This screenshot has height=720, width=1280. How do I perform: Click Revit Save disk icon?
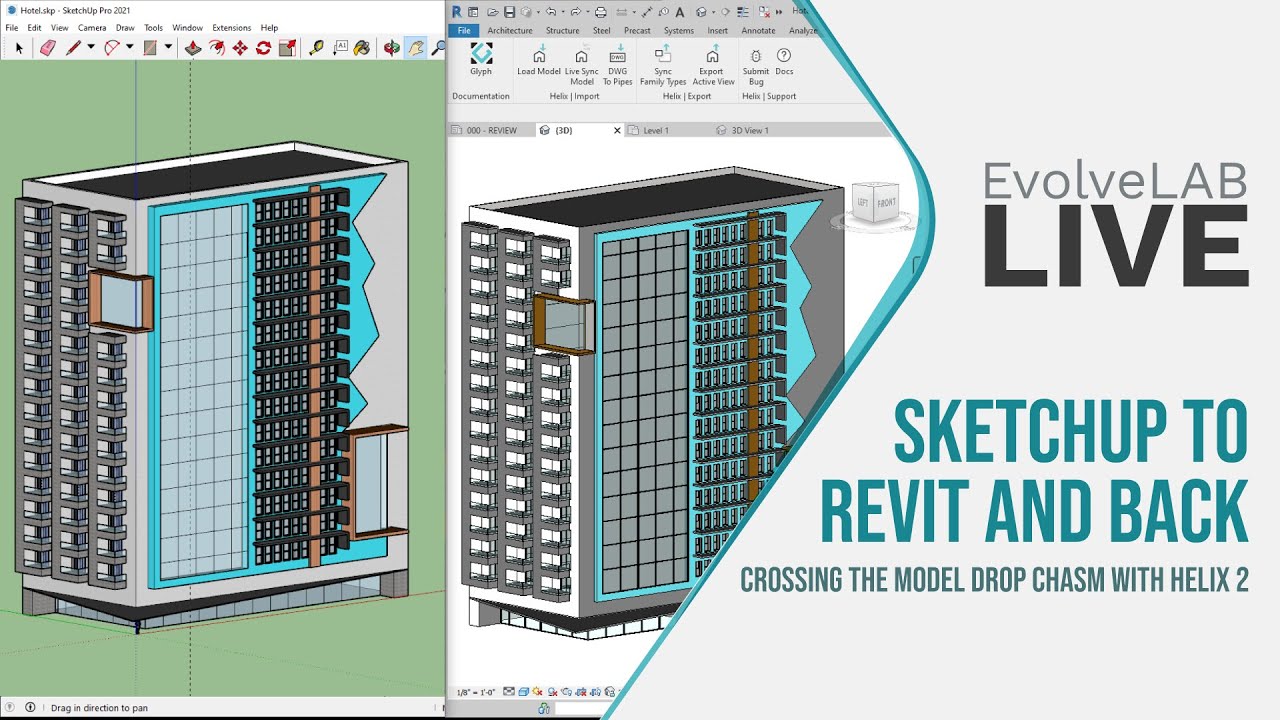pos(510,12)
